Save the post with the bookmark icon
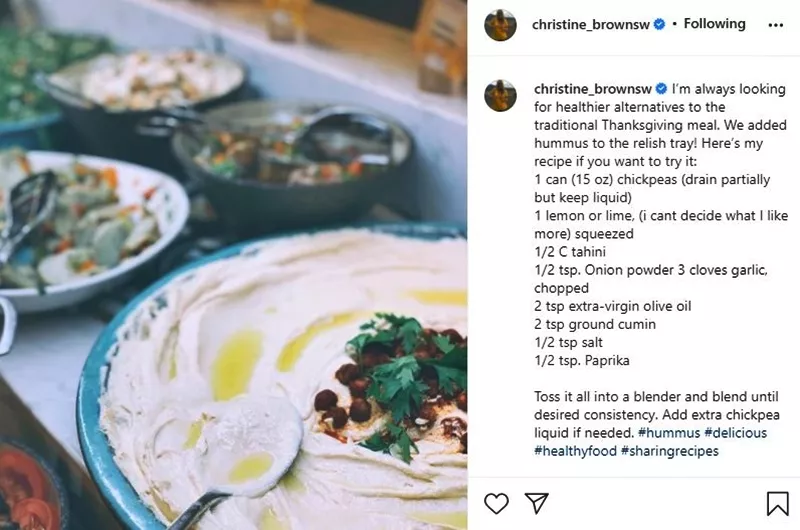 pos(777,503)
